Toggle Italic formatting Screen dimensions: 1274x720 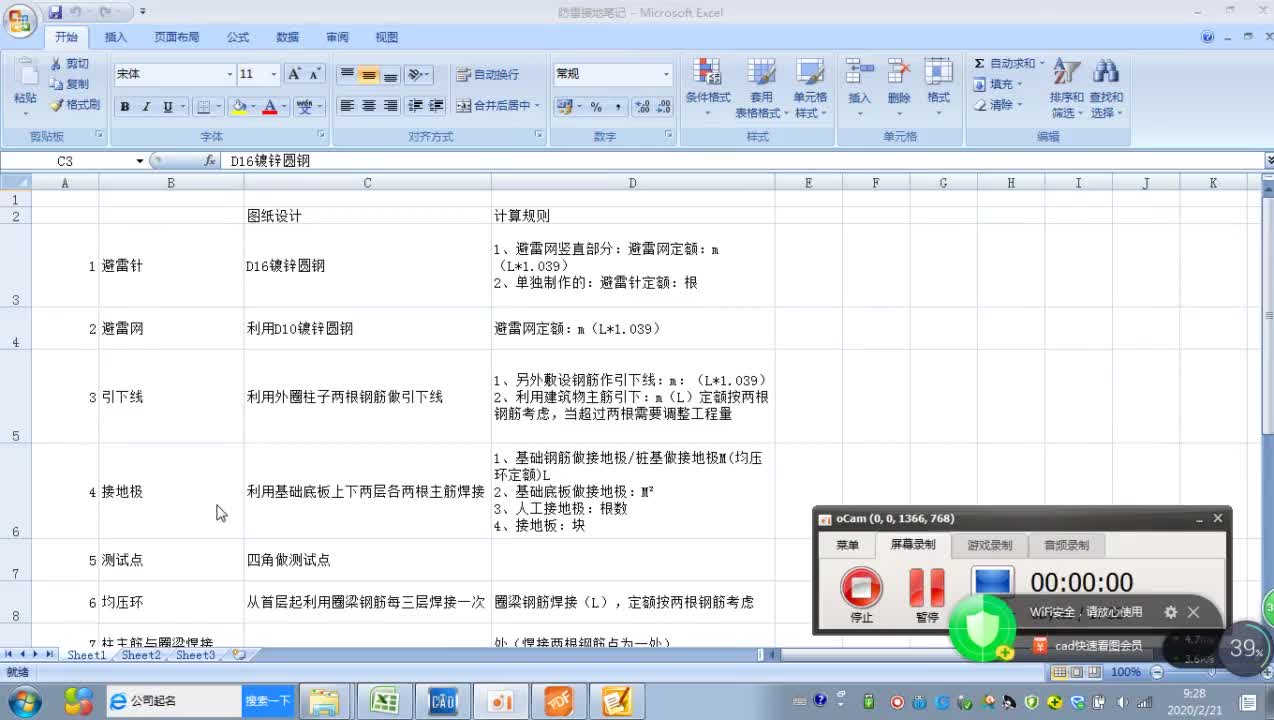(146, 107)
